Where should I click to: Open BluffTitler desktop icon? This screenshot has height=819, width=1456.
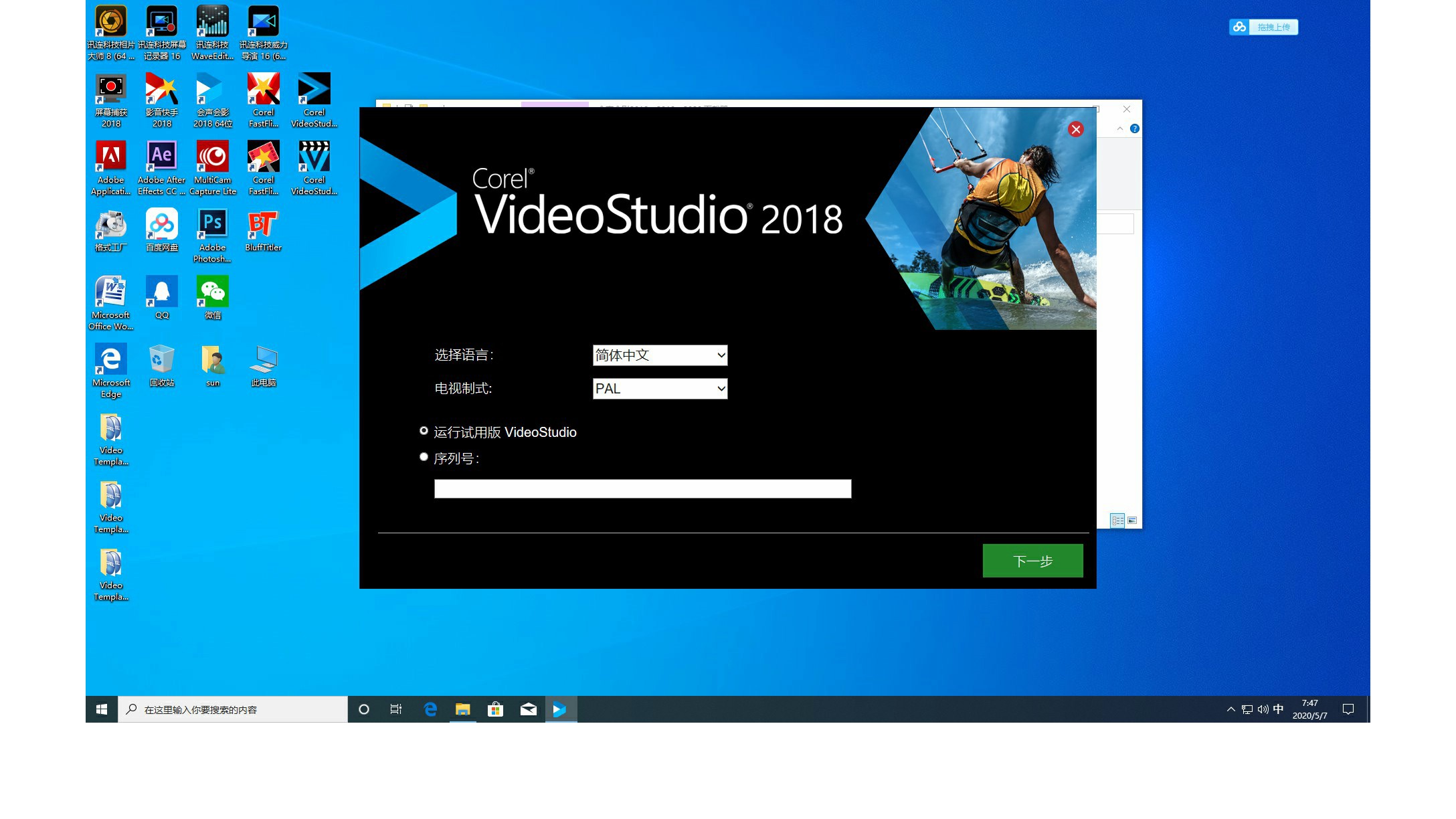pyautogui.click(x=264, y=230)
